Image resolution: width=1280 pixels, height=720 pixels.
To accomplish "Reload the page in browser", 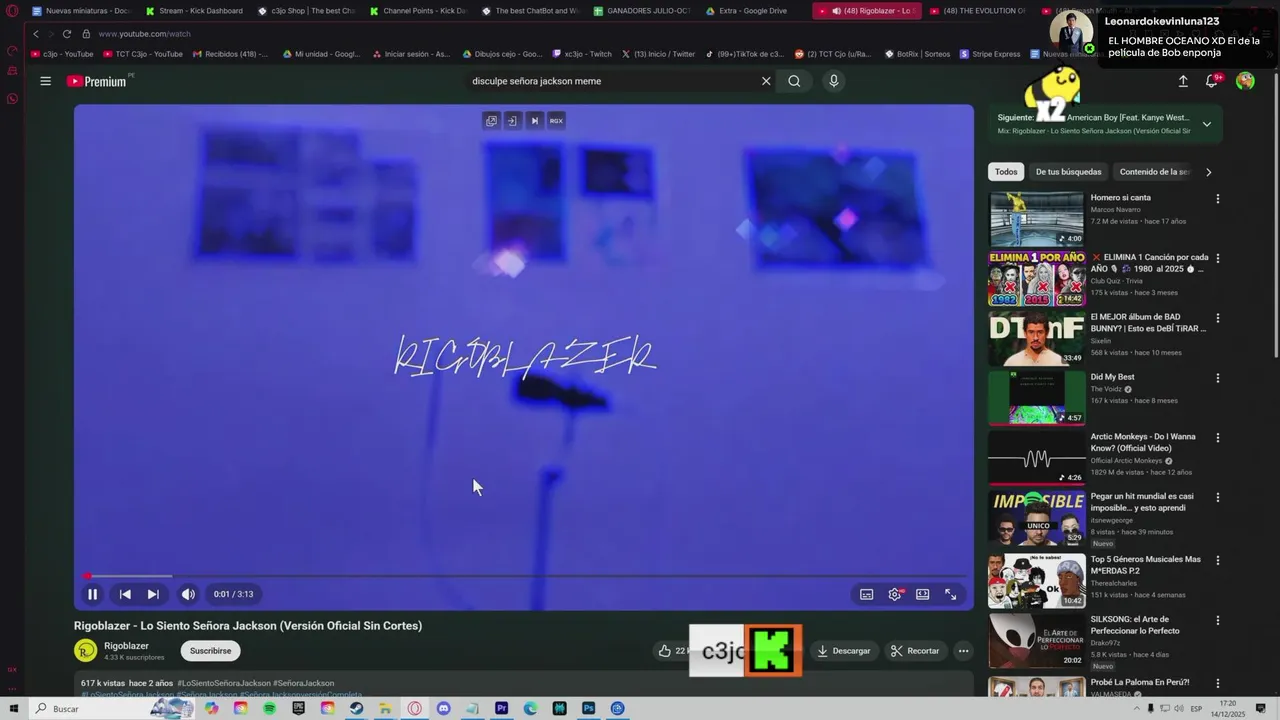I will click(67, 34).
